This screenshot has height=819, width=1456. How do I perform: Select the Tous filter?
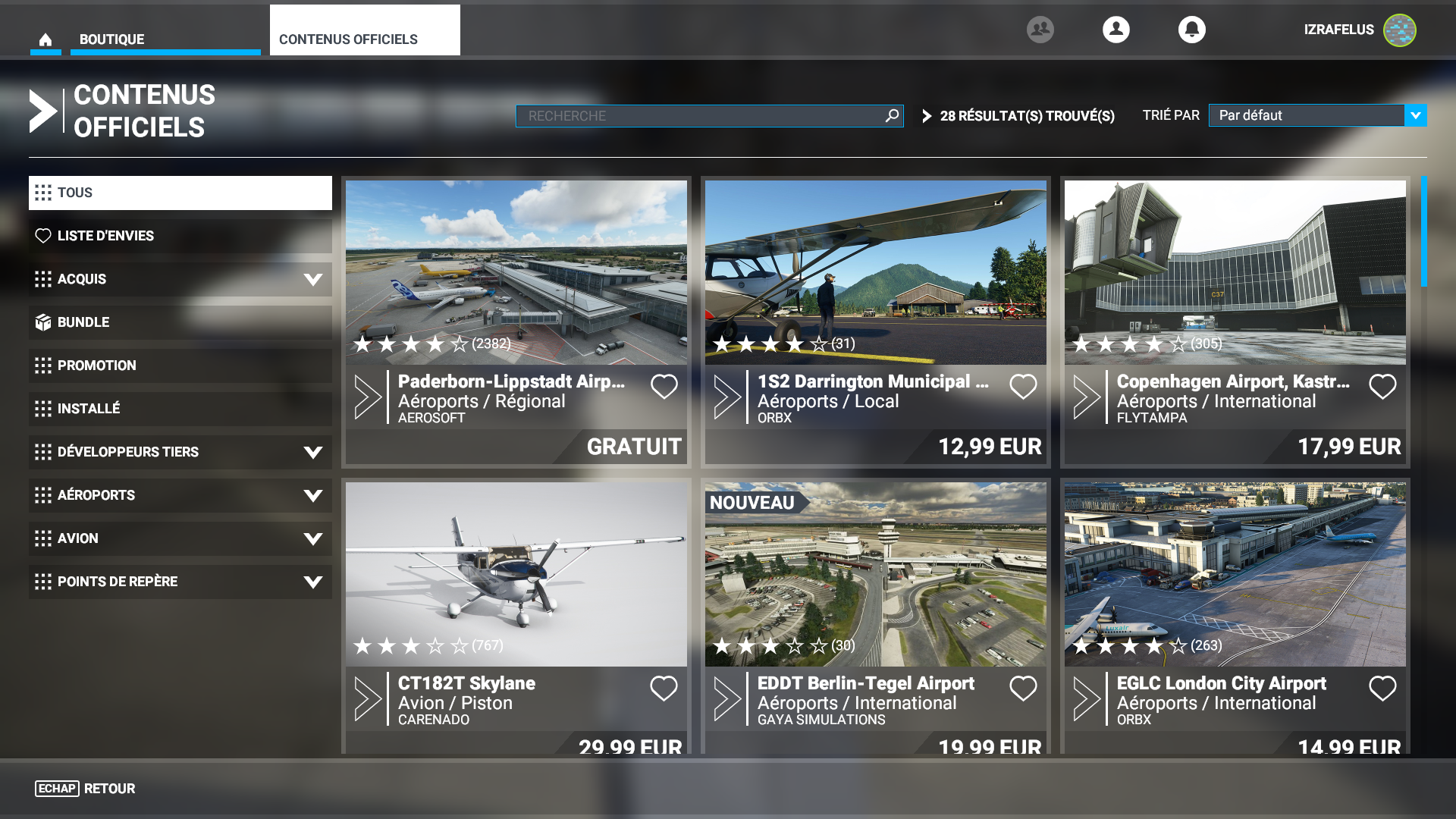(180, 193)
